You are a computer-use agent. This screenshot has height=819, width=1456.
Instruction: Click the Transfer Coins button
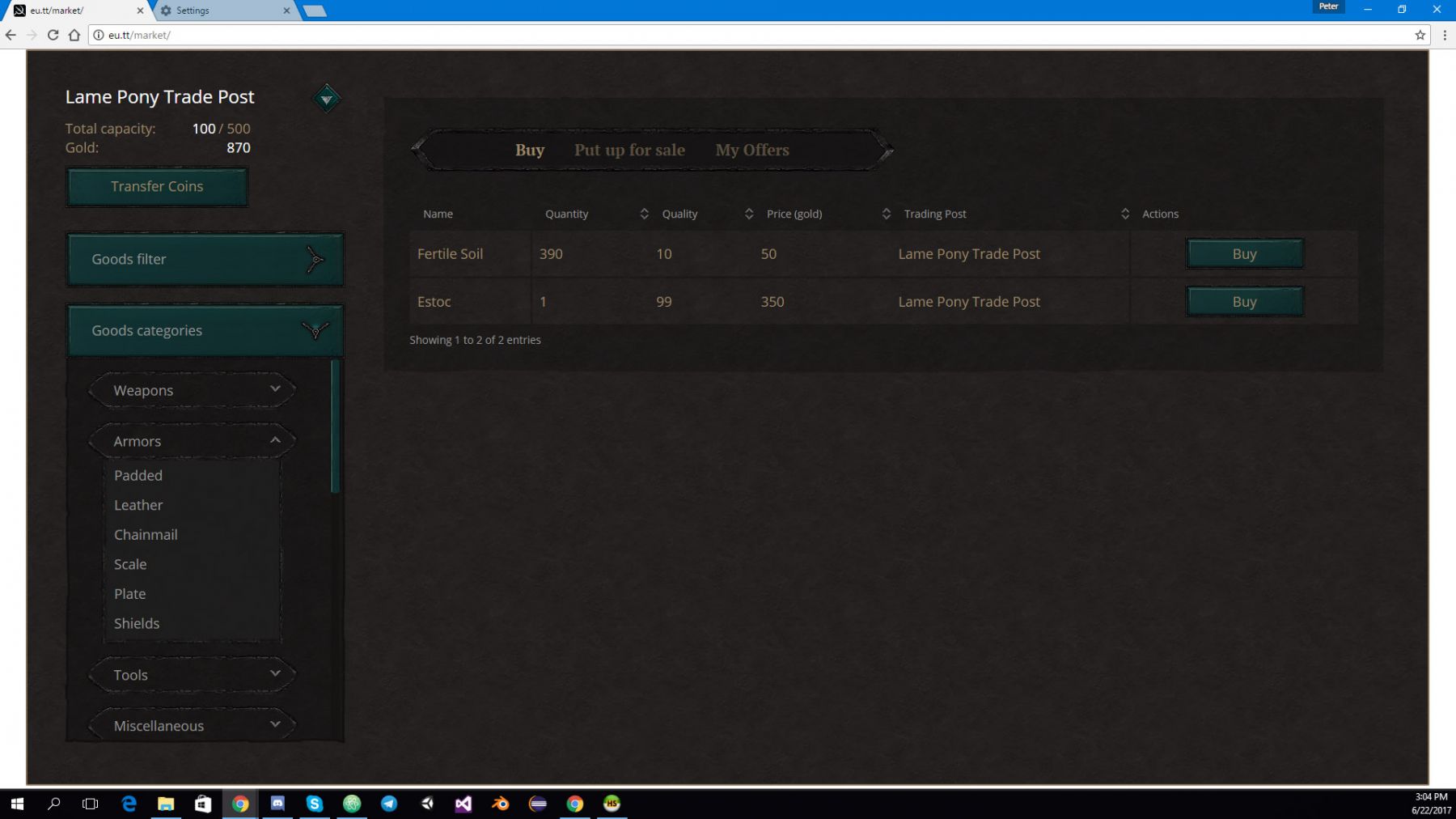coord(157,186)
